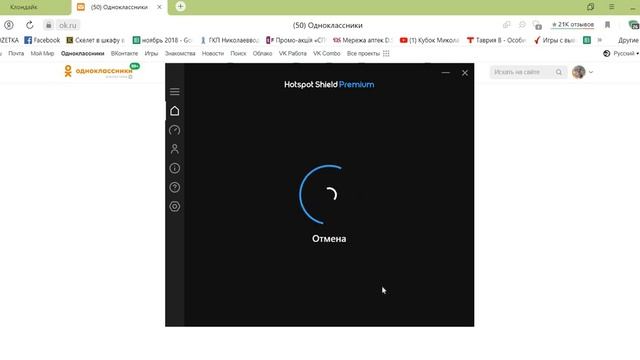Switch to the Клондайк tab
The height and width of the screenshot is (360, 640).
tap(24, 7)
